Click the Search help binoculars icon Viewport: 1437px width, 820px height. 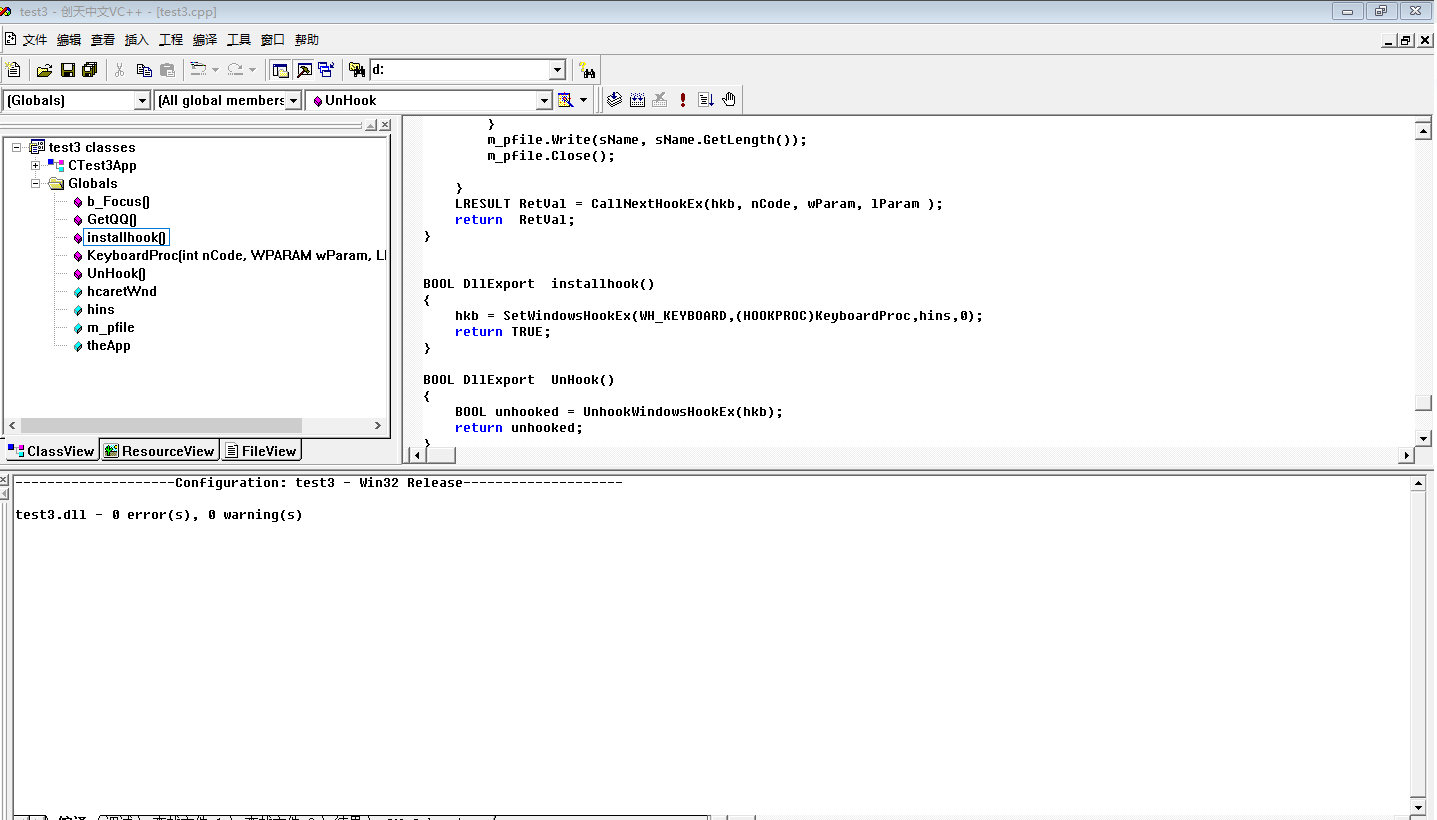pyautogui.click(x=587, y=70)
